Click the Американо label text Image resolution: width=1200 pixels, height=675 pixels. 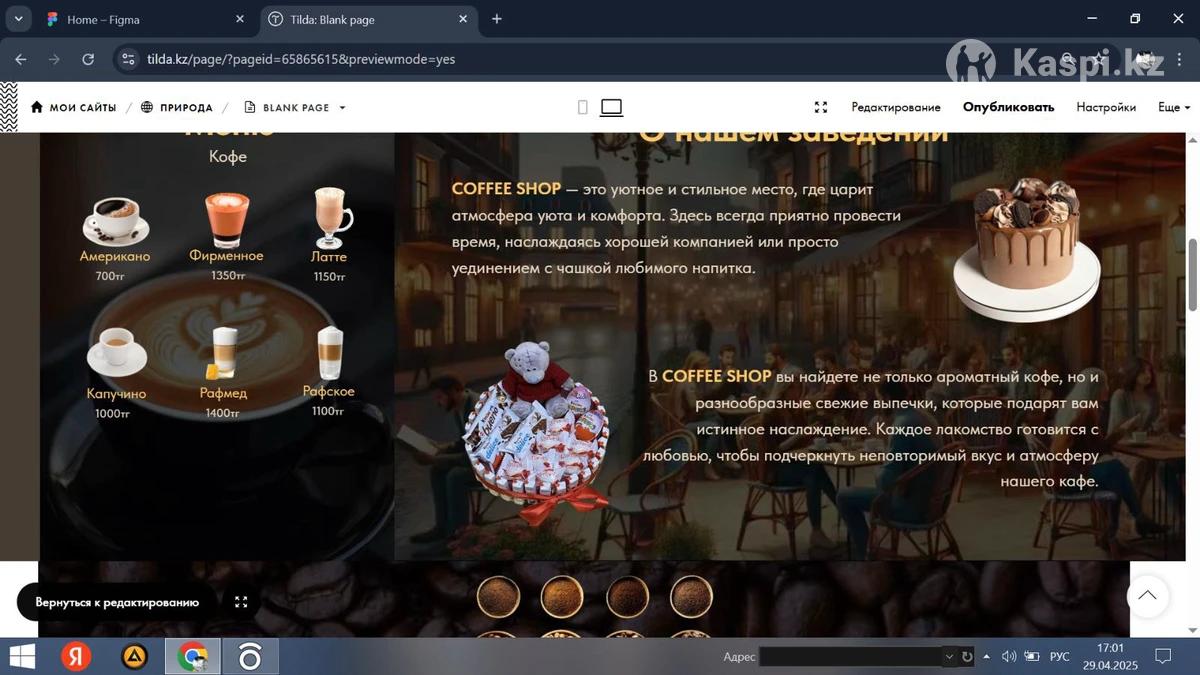tap(115, 257)
